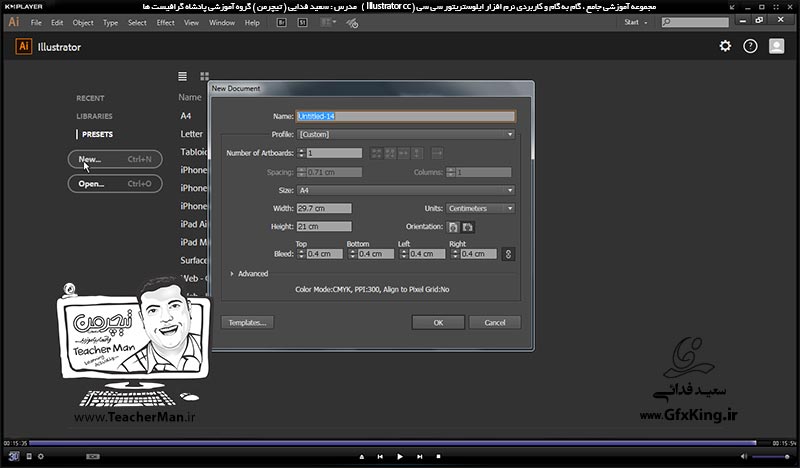
Task: Click OK in New Document dialog
Action: [x=438, y=323]
